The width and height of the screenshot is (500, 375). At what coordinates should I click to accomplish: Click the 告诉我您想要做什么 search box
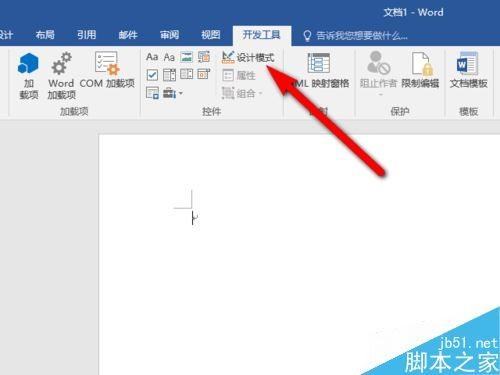pos(362,35)
